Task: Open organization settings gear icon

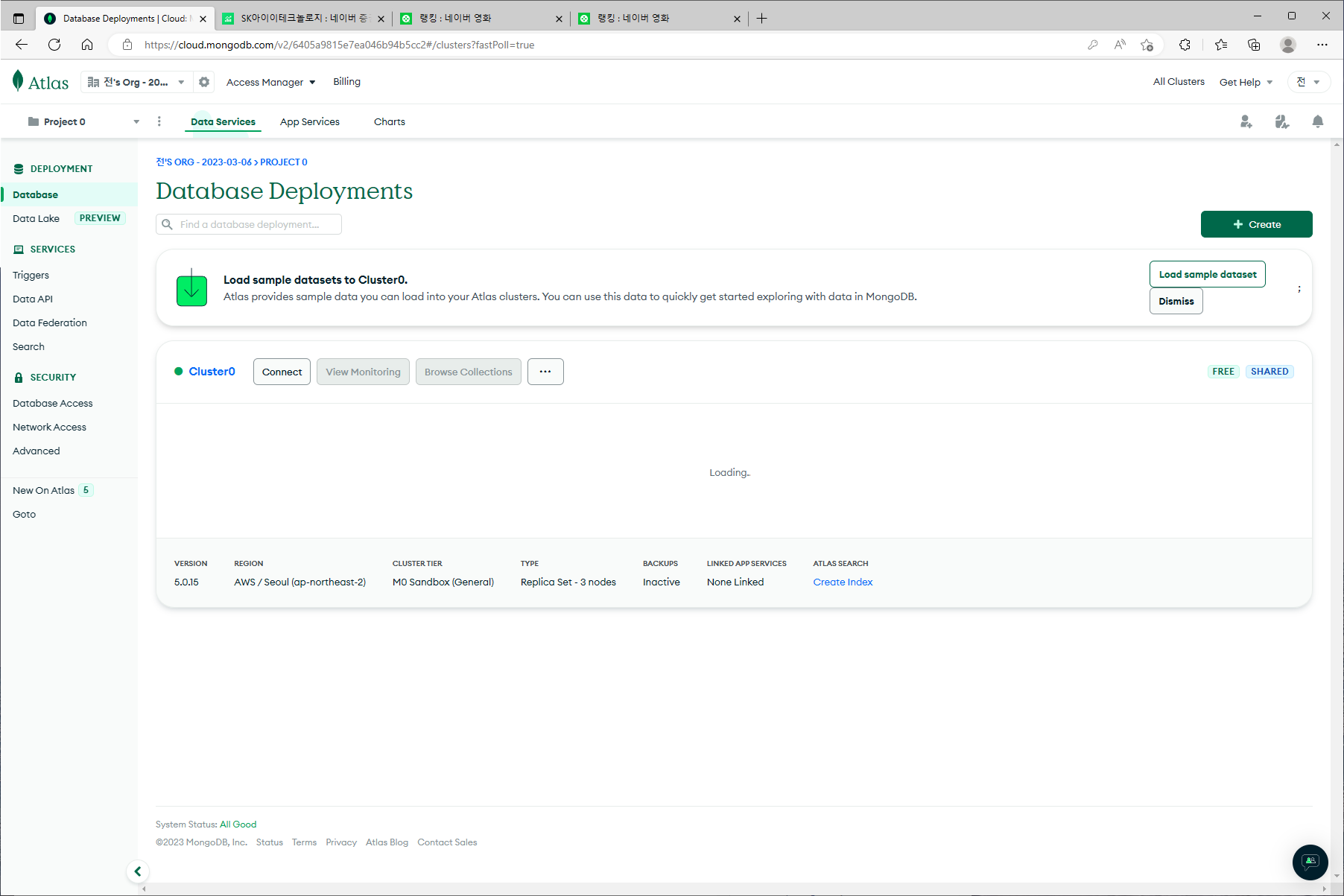Action: (x=204, y=82)
